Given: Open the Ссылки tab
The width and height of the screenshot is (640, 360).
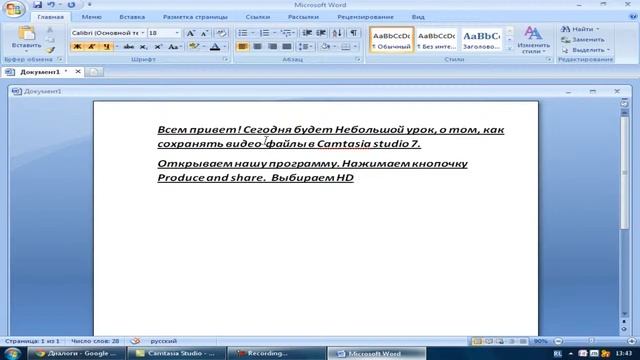Looking at the screenshot, I should tap(258, 17).
